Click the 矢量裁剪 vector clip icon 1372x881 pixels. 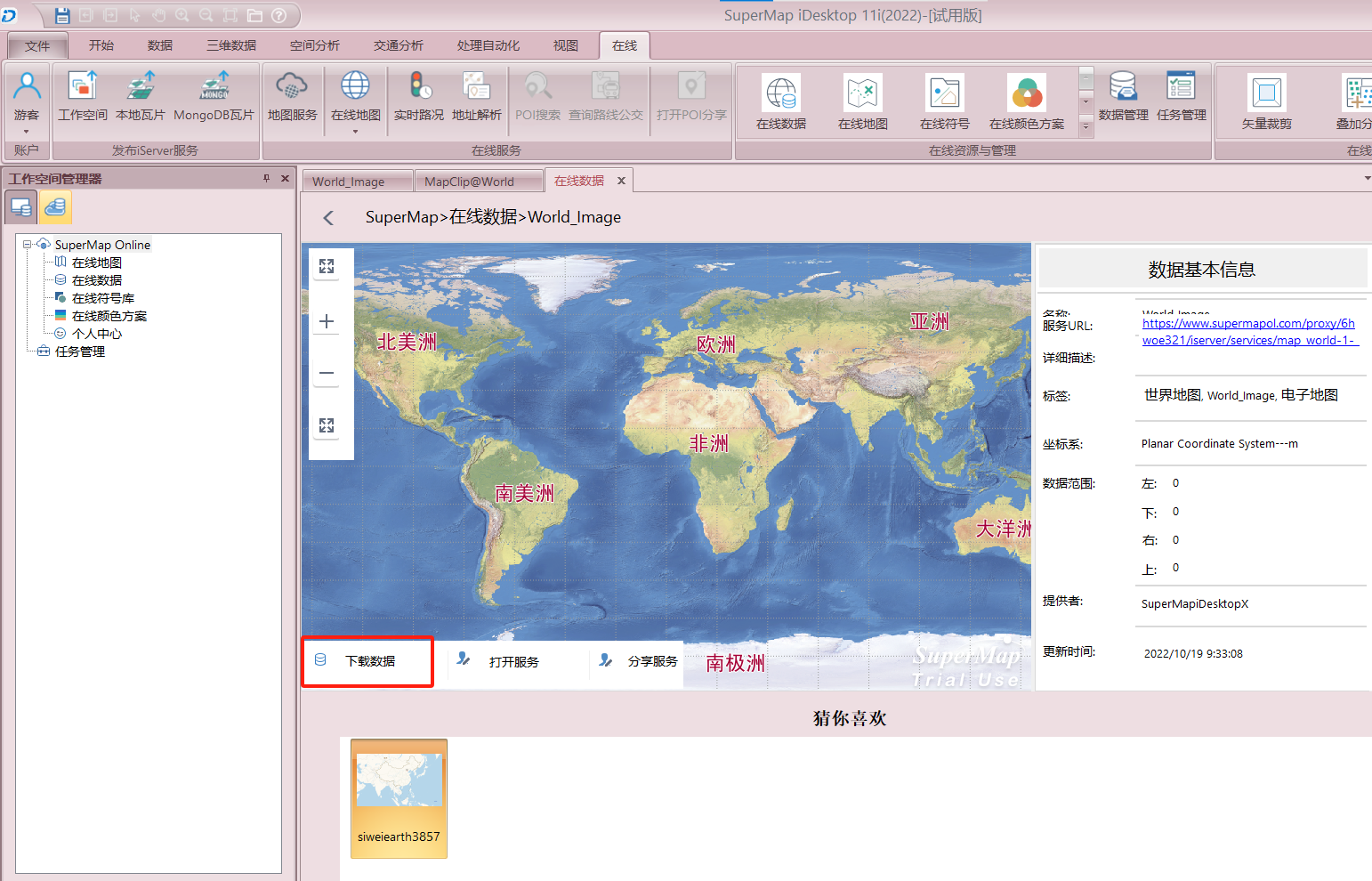point(1267,101)
